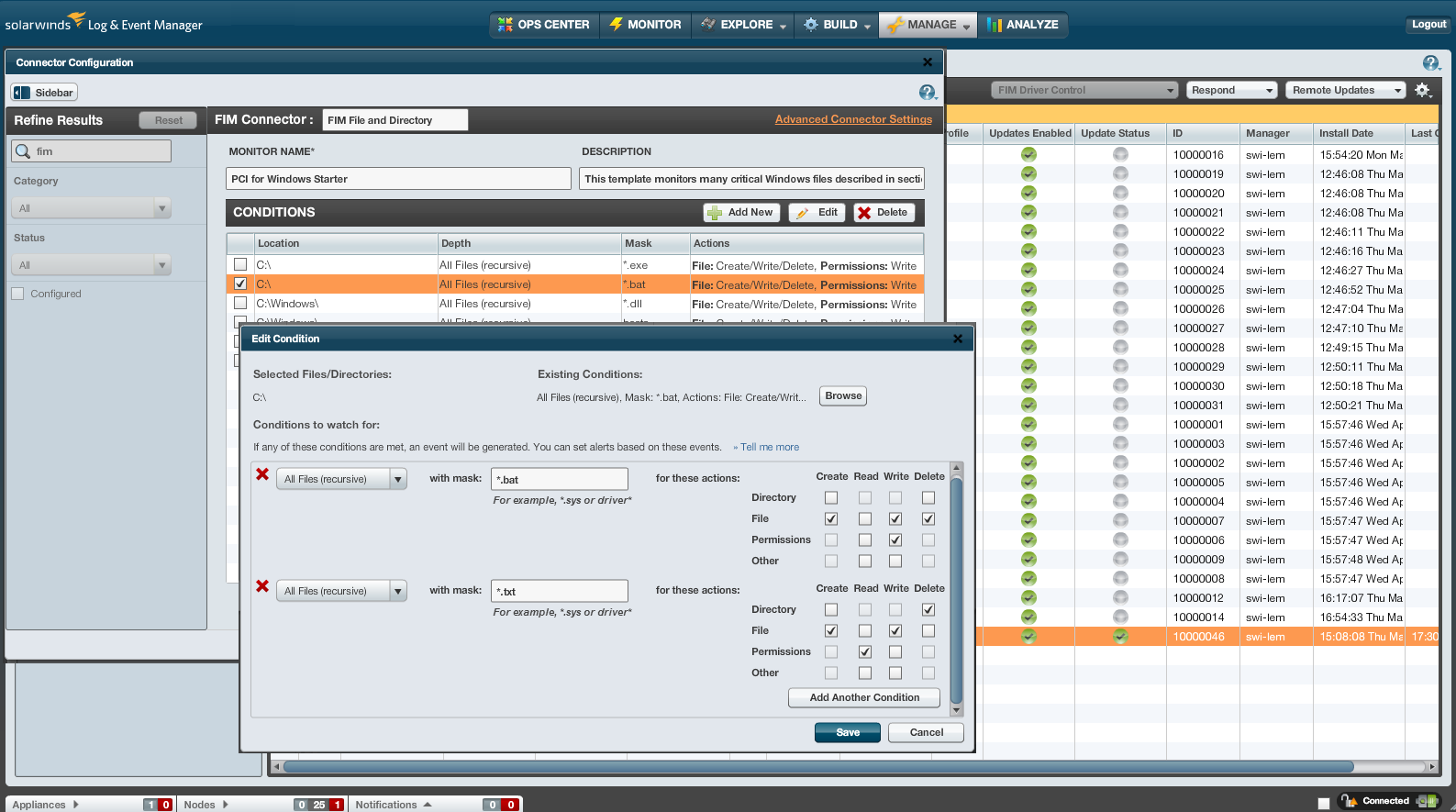Viewport: 1456px width, 812px height.
Task: Open the Manage menu
Action: (929, 25)
